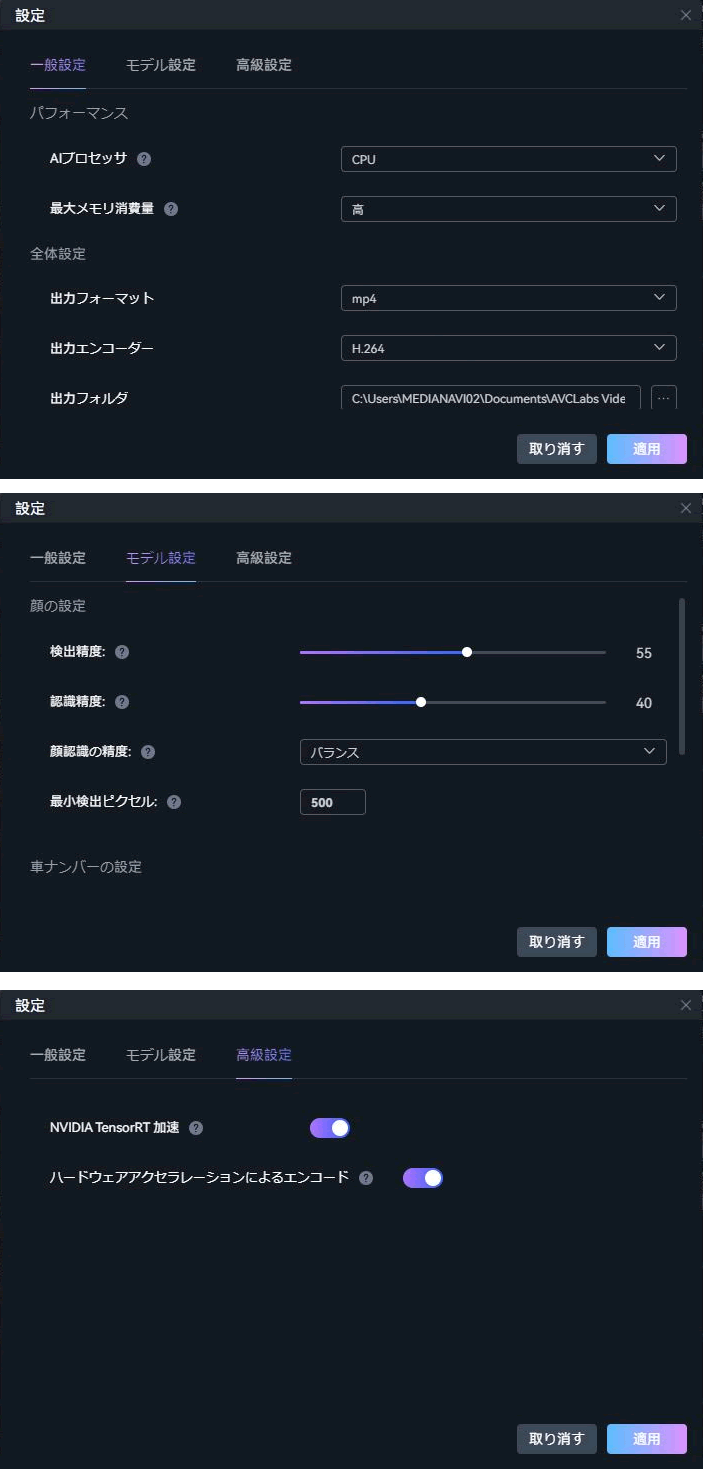The height and width of the screenshot is (1469, 703).
Task: Click the help icon beside 最大メモリ消費量
Action: [171, 209]
